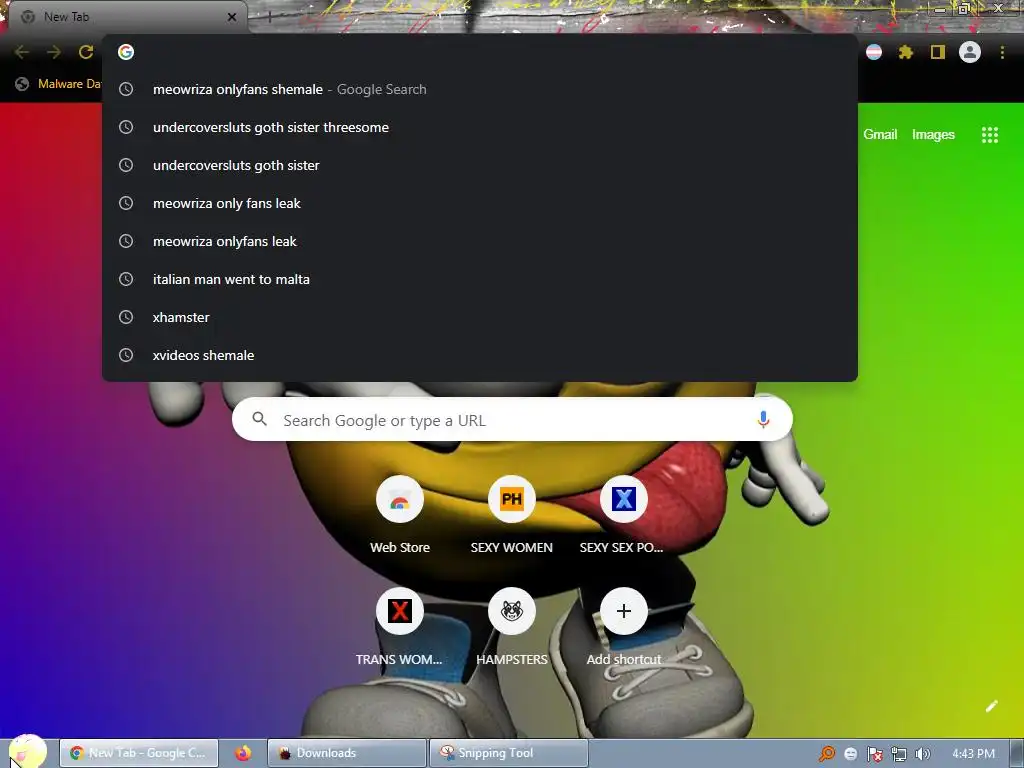Switch to Snipping Tool taskbar window

(x=509, y=753)
